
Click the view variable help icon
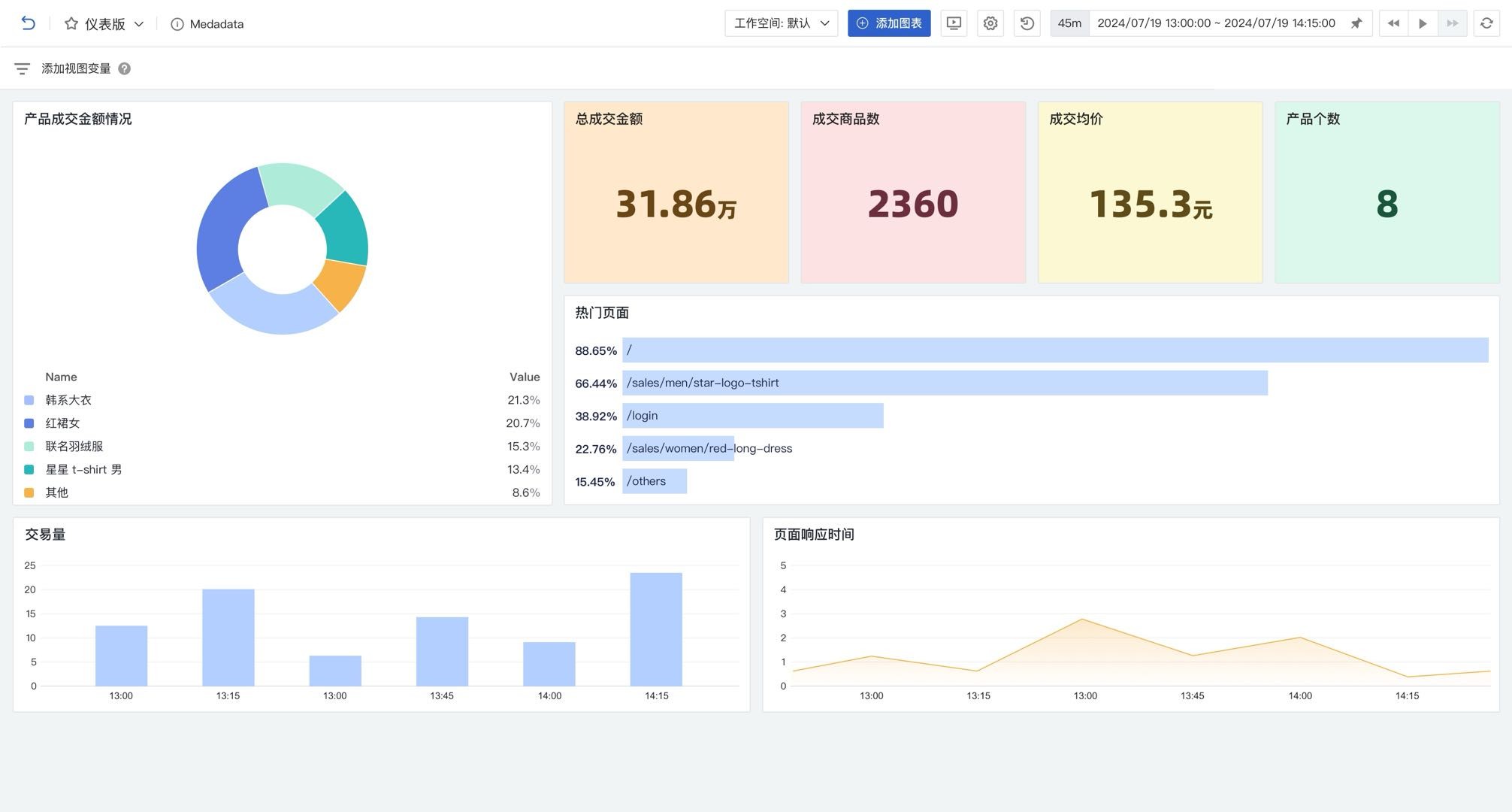click(x=125, y=68)
